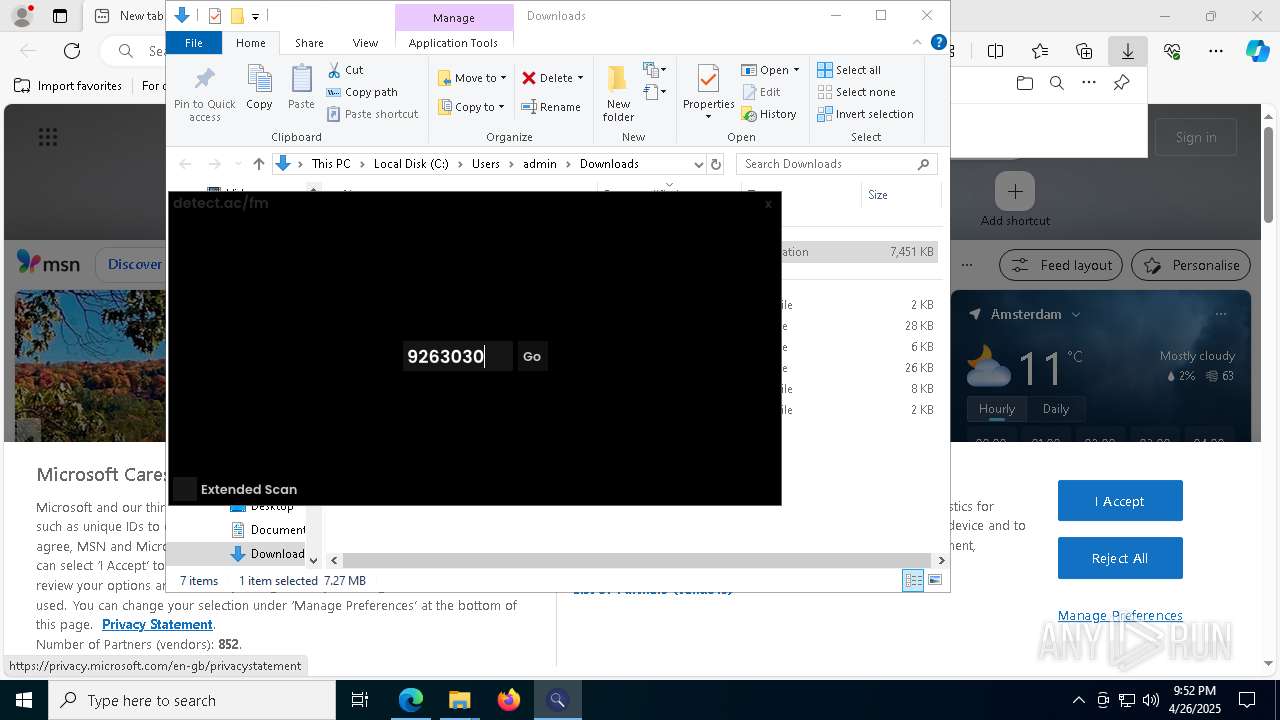Collapse the ribbon with the chevron
The width and height of the screenshot is (1280, 720).
[916, 42]
